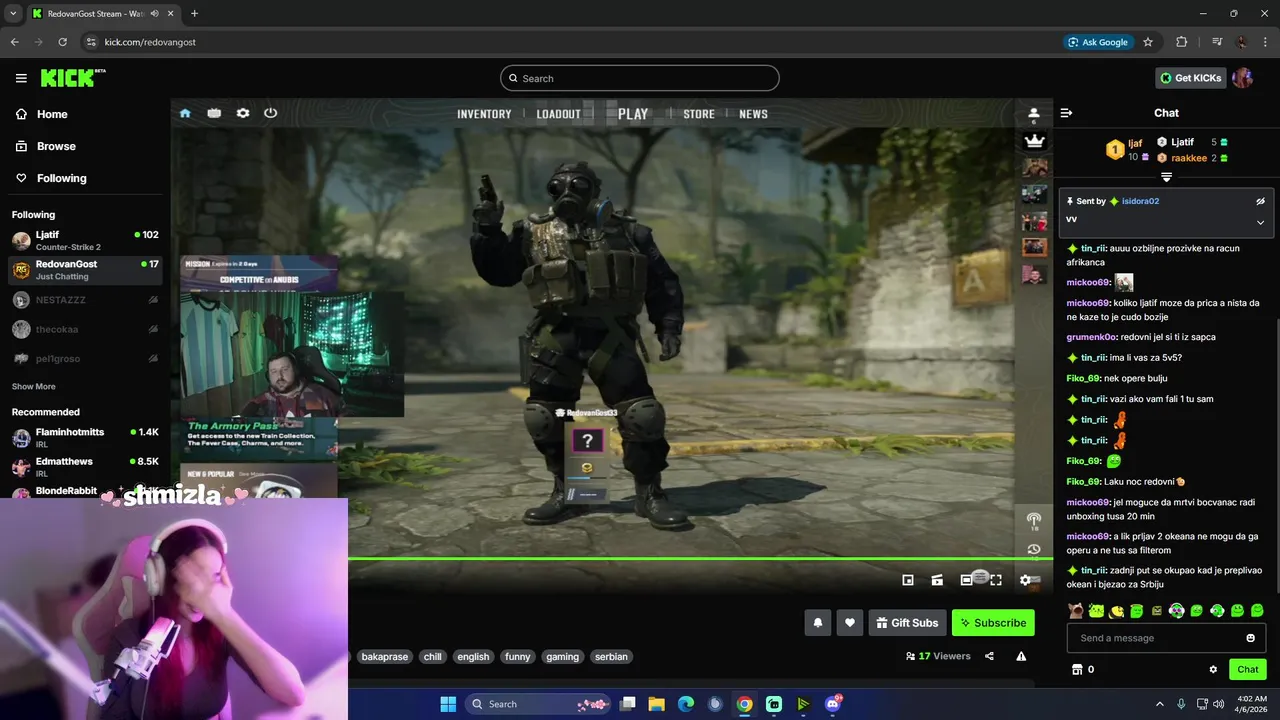
Task: Open video player settings gear
Action: coord(1025,580)
